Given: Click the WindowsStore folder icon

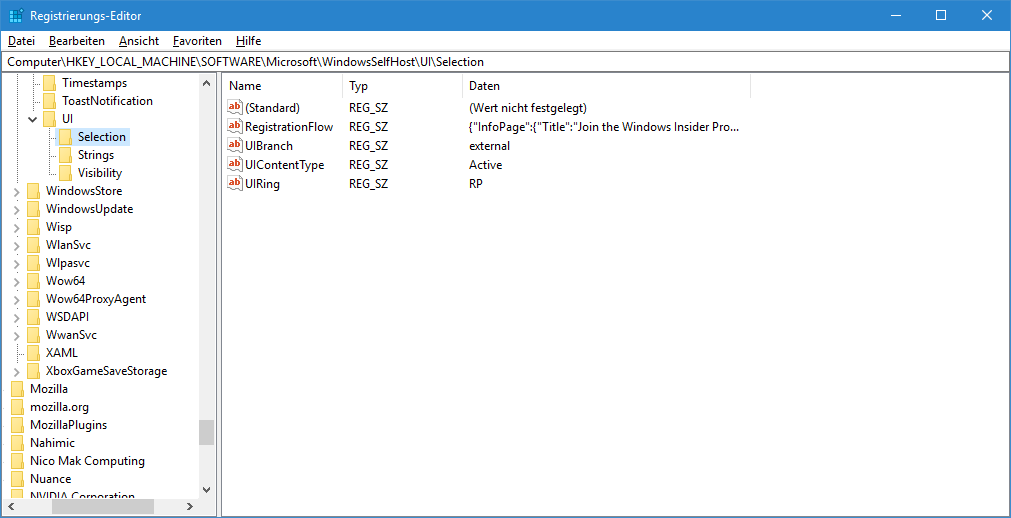Looking at the screenshot, I should click(34, 191).
